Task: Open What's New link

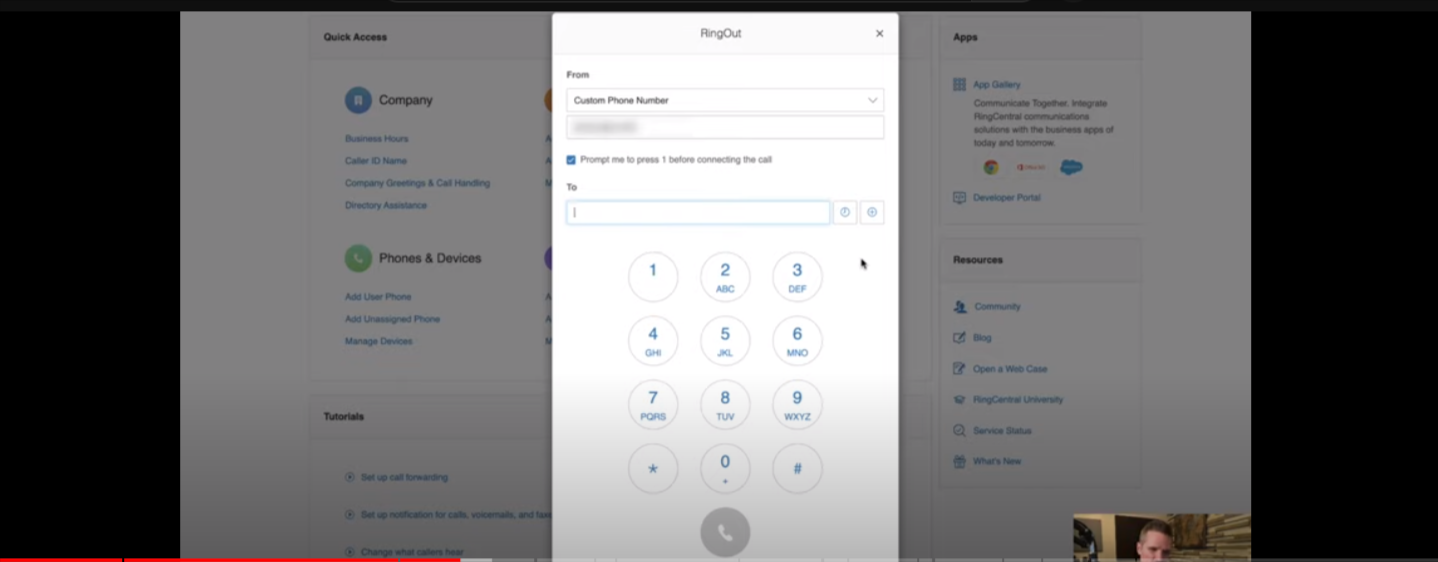Action: 997,462
